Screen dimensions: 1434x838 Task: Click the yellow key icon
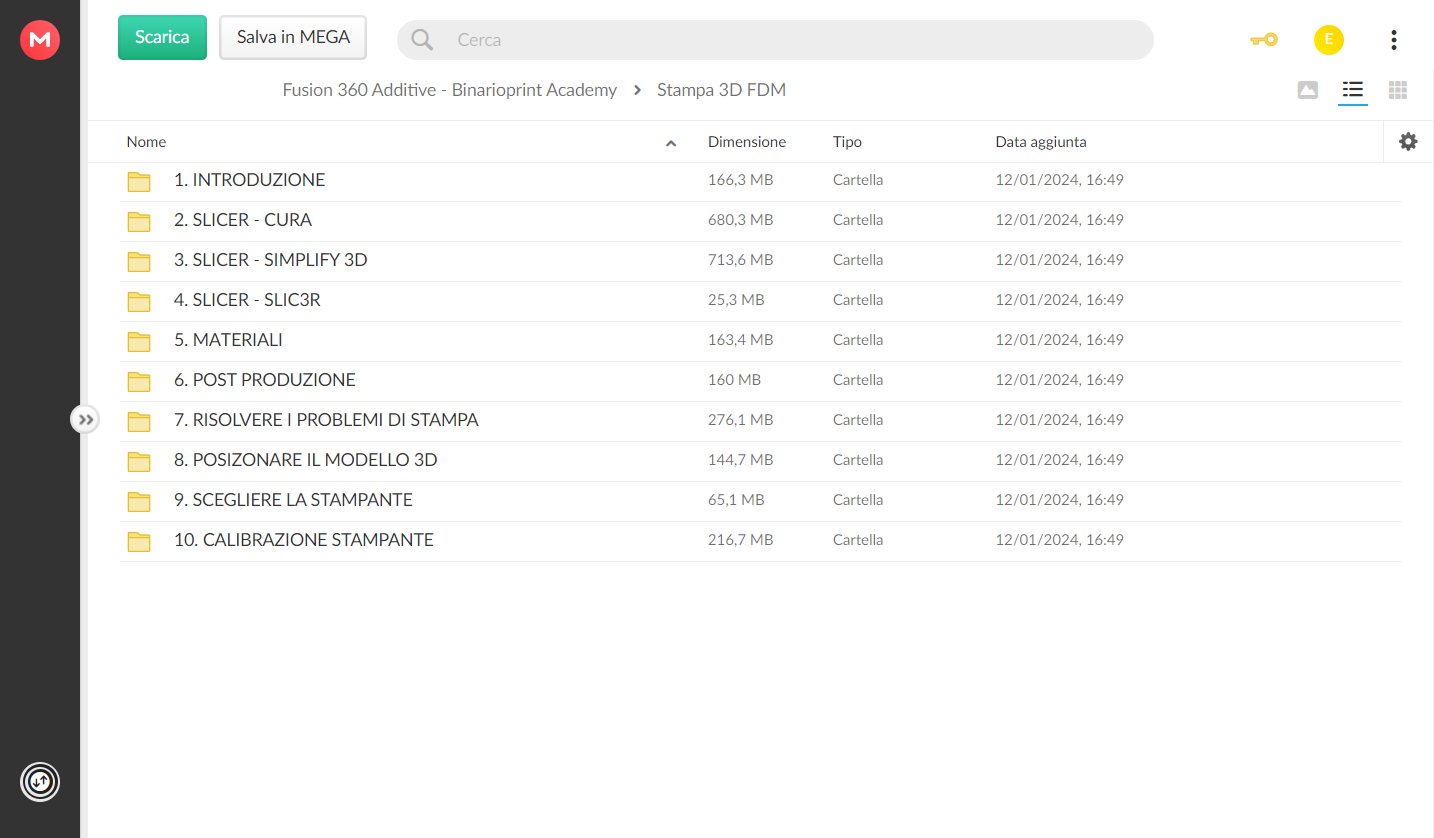[1264, 40]
